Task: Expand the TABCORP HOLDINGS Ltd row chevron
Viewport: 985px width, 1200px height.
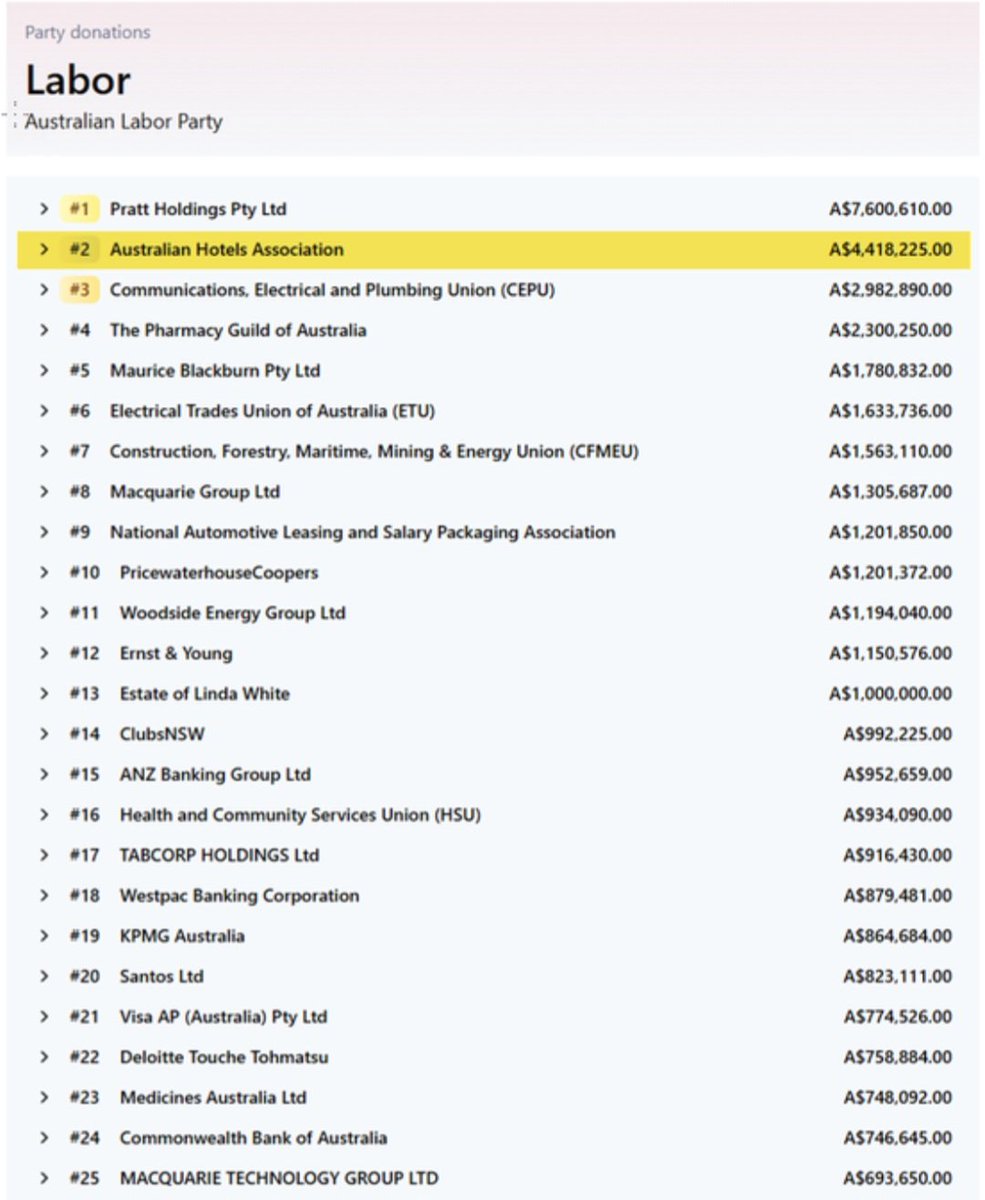Action: click(44, 855)
